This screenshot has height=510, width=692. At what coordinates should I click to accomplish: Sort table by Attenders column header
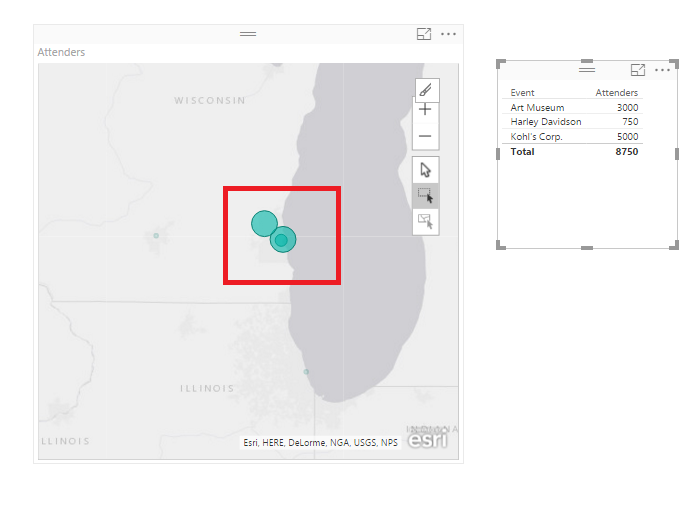pyautogui.click(x=617, y=93)
